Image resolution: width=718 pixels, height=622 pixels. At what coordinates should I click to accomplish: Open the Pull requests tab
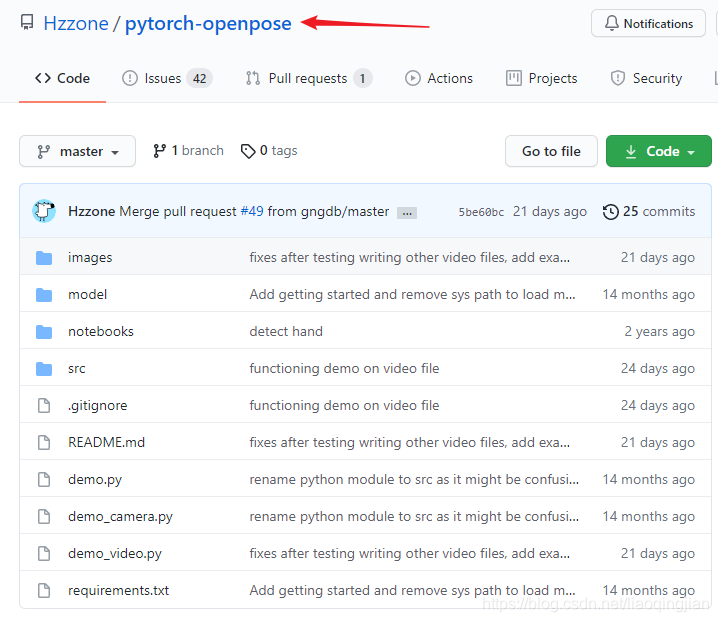[309, 78]
